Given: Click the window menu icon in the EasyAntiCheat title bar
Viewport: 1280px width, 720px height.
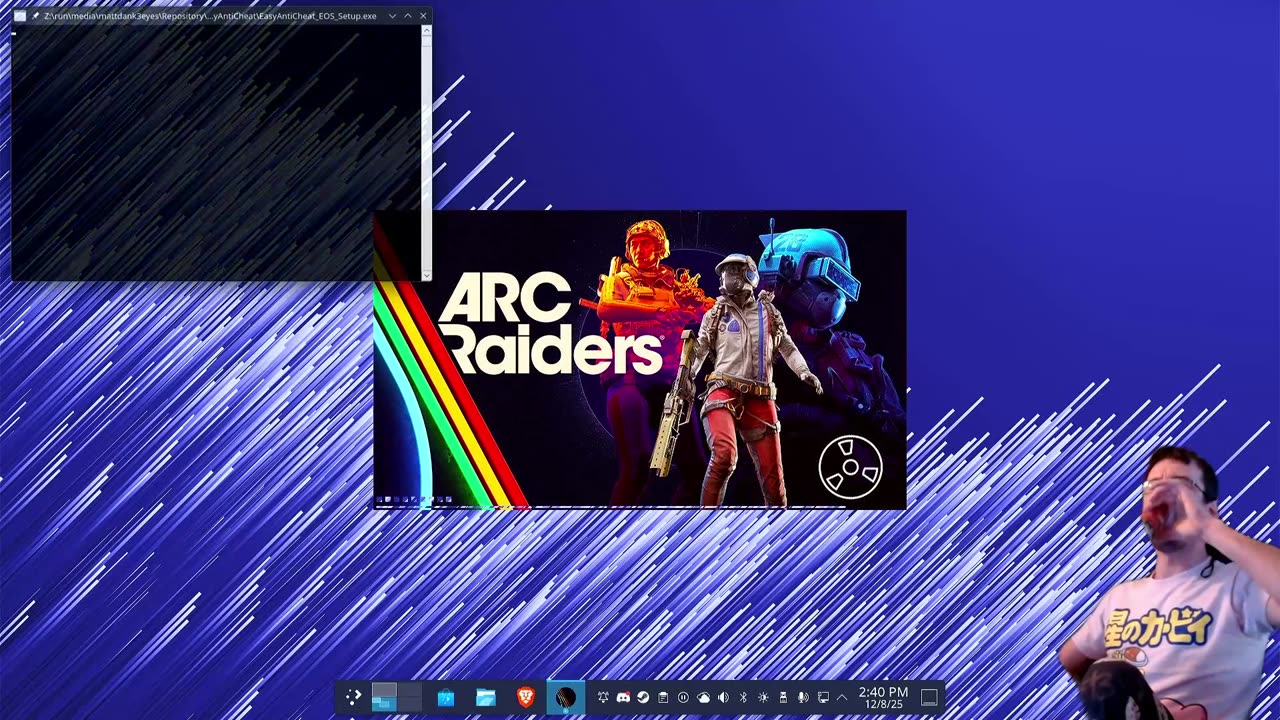Looking at the screenshot, I should pos(20,16).
